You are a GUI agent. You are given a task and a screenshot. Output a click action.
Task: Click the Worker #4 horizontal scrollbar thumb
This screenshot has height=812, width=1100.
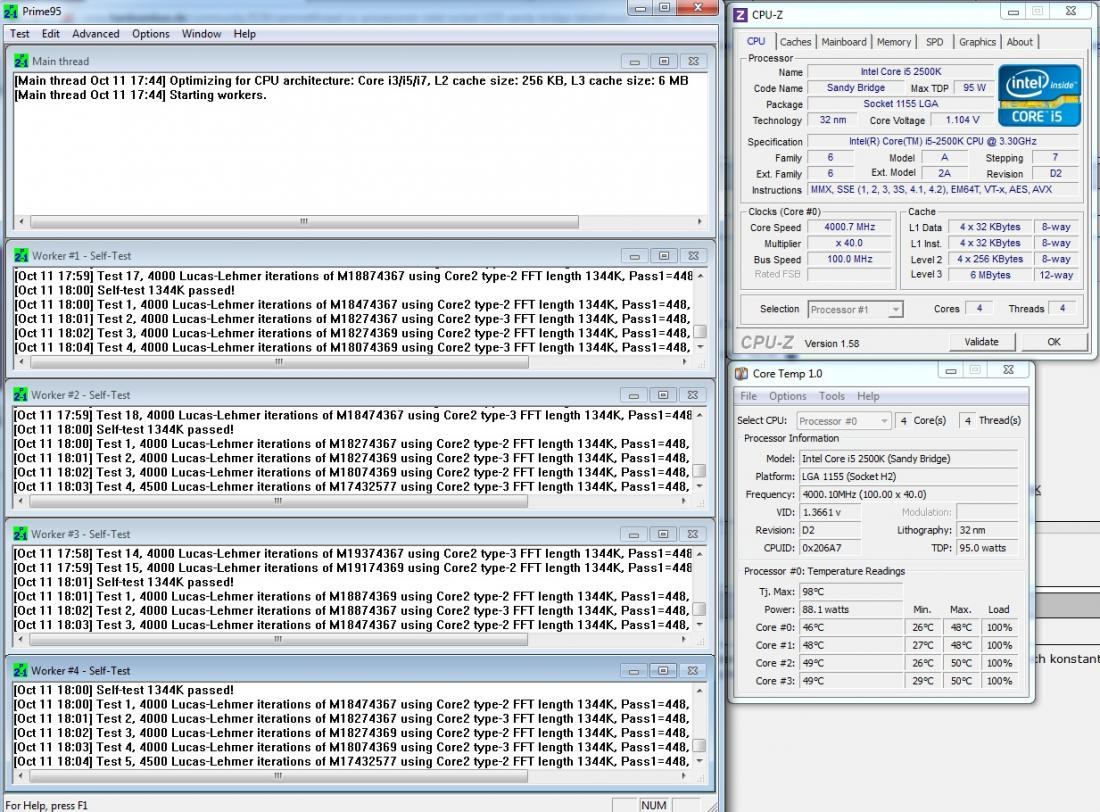(279, 776)
